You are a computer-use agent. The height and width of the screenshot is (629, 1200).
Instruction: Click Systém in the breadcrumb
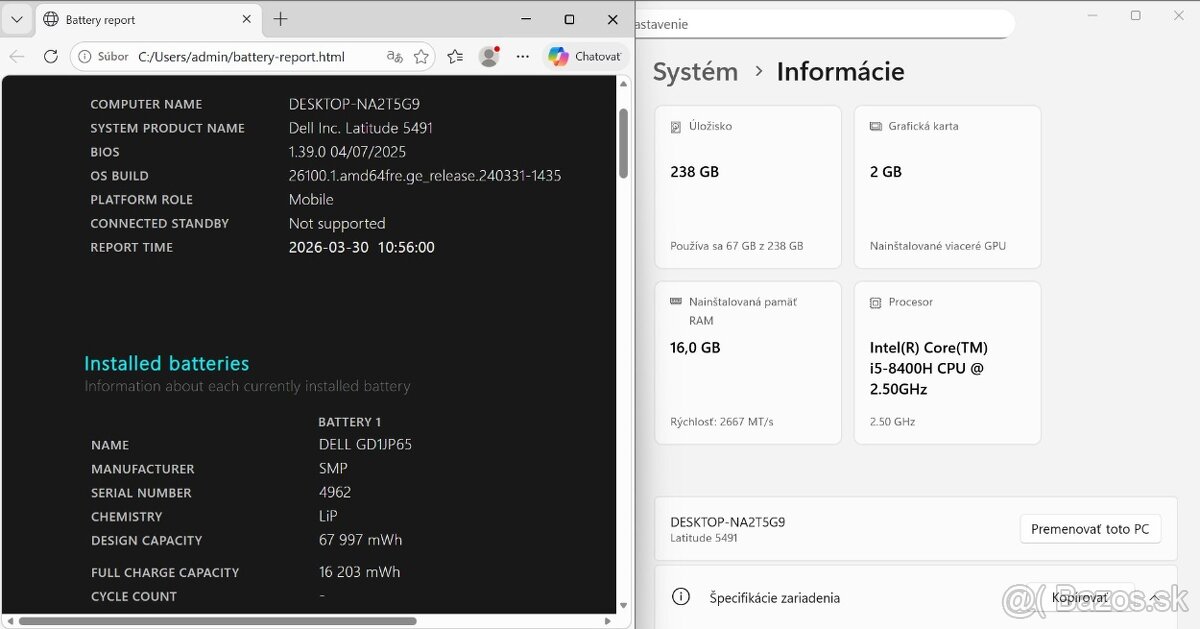[695, 72]
